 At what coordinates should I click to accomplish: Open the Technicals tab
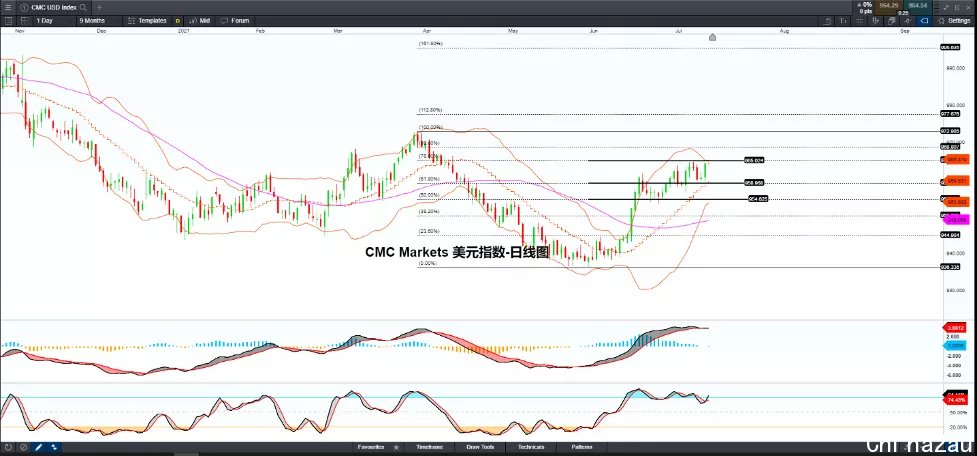pos(531,447)
